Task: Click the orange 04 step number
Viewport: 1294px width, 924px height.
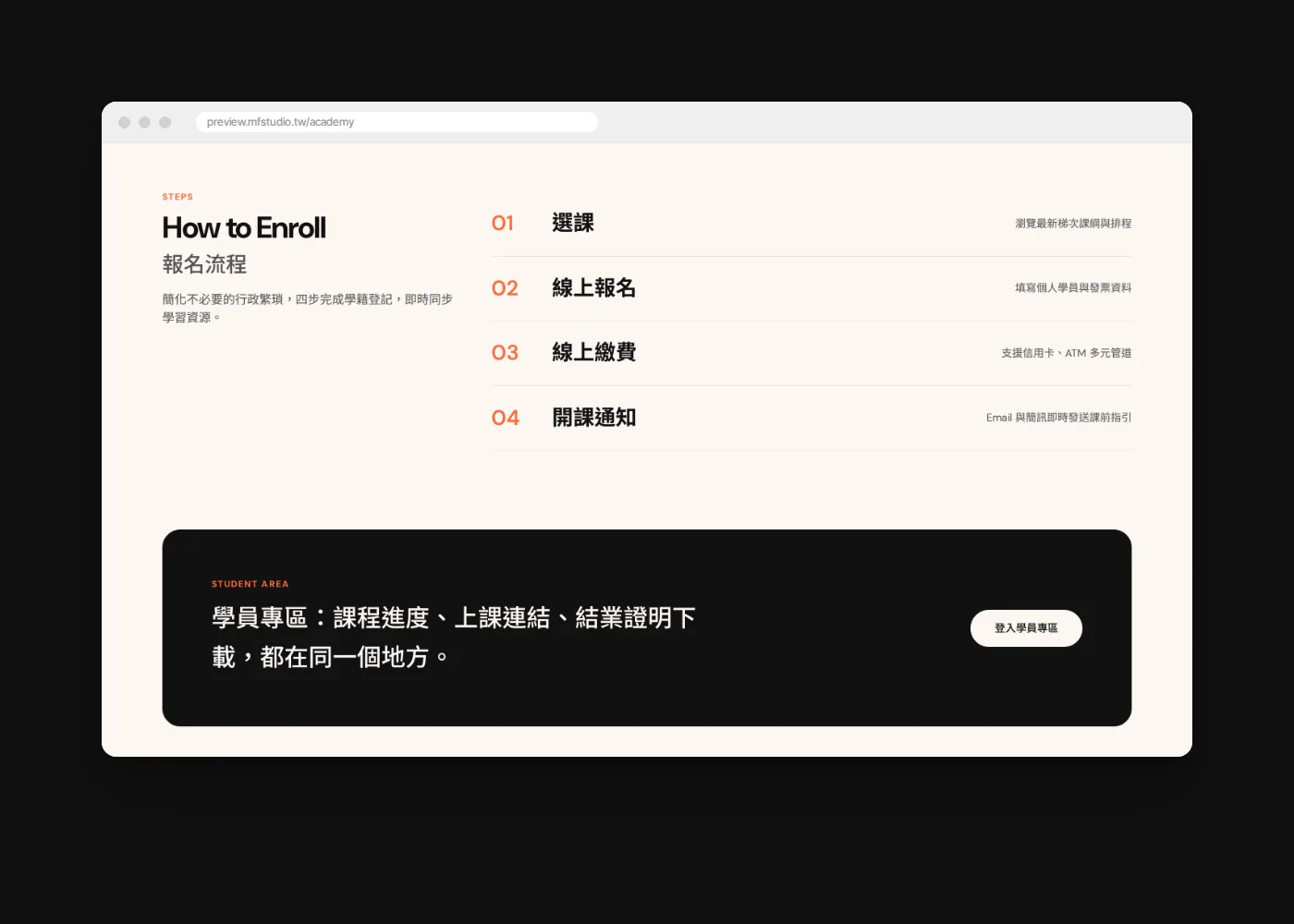Action: (x=506, y=418)
